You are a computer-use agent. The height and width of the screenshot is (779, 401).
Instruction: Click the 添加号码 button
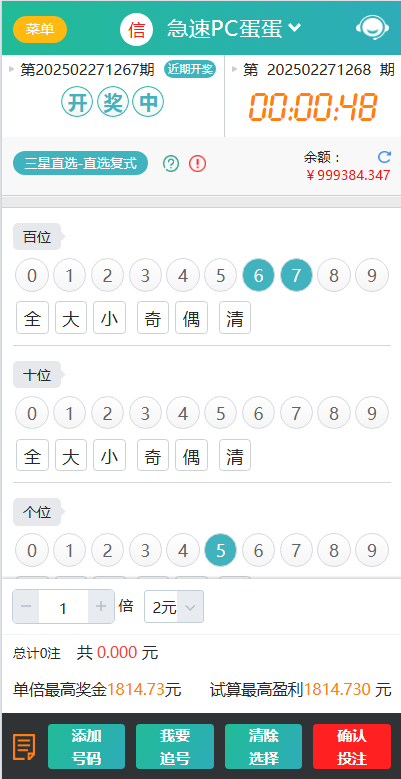(86, 747)
